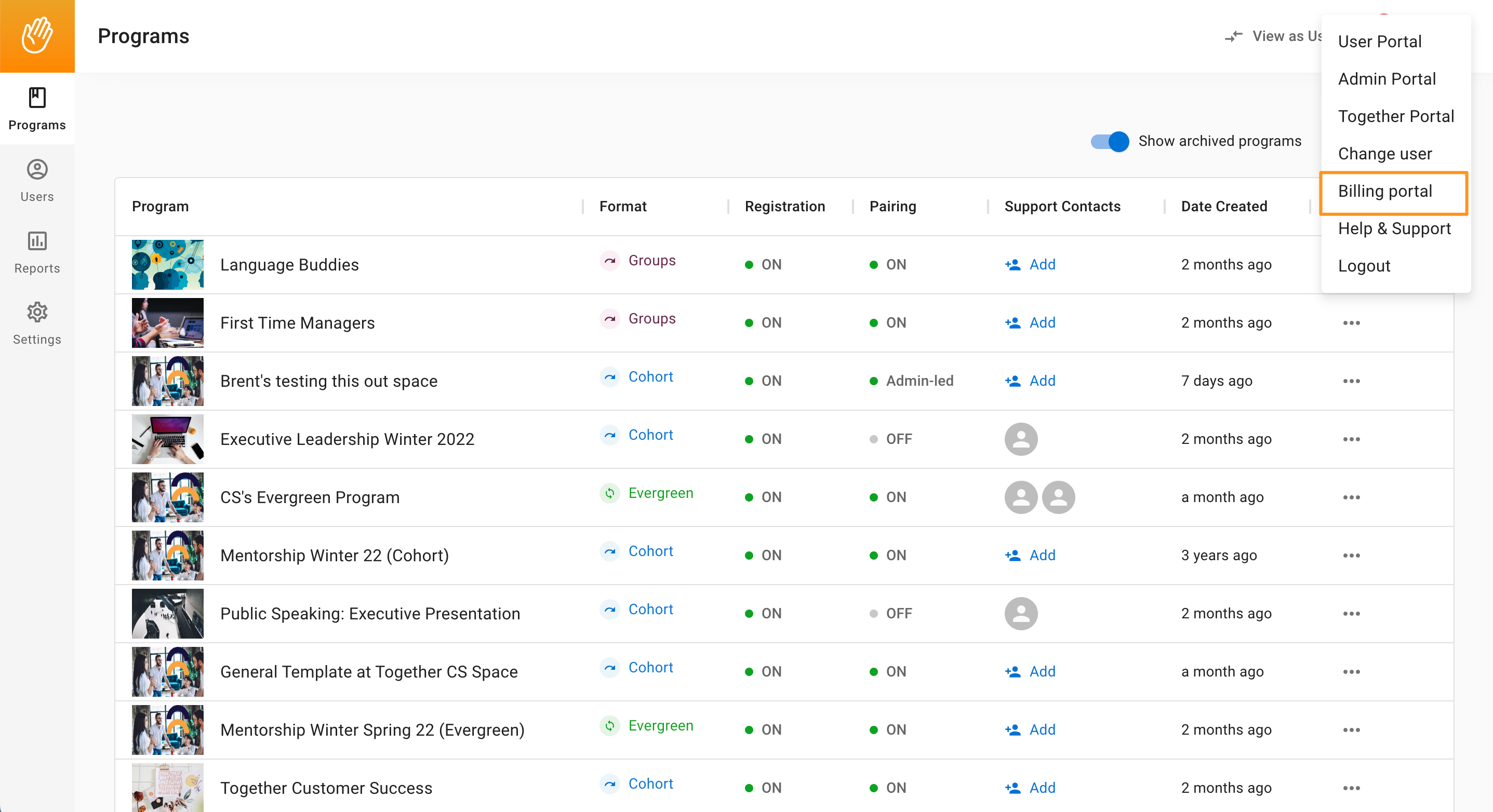The height and width of the screenshot is (812, 1493).
Task: Open the overflow menu for First Time Managers
Action: pos(1352,323)
